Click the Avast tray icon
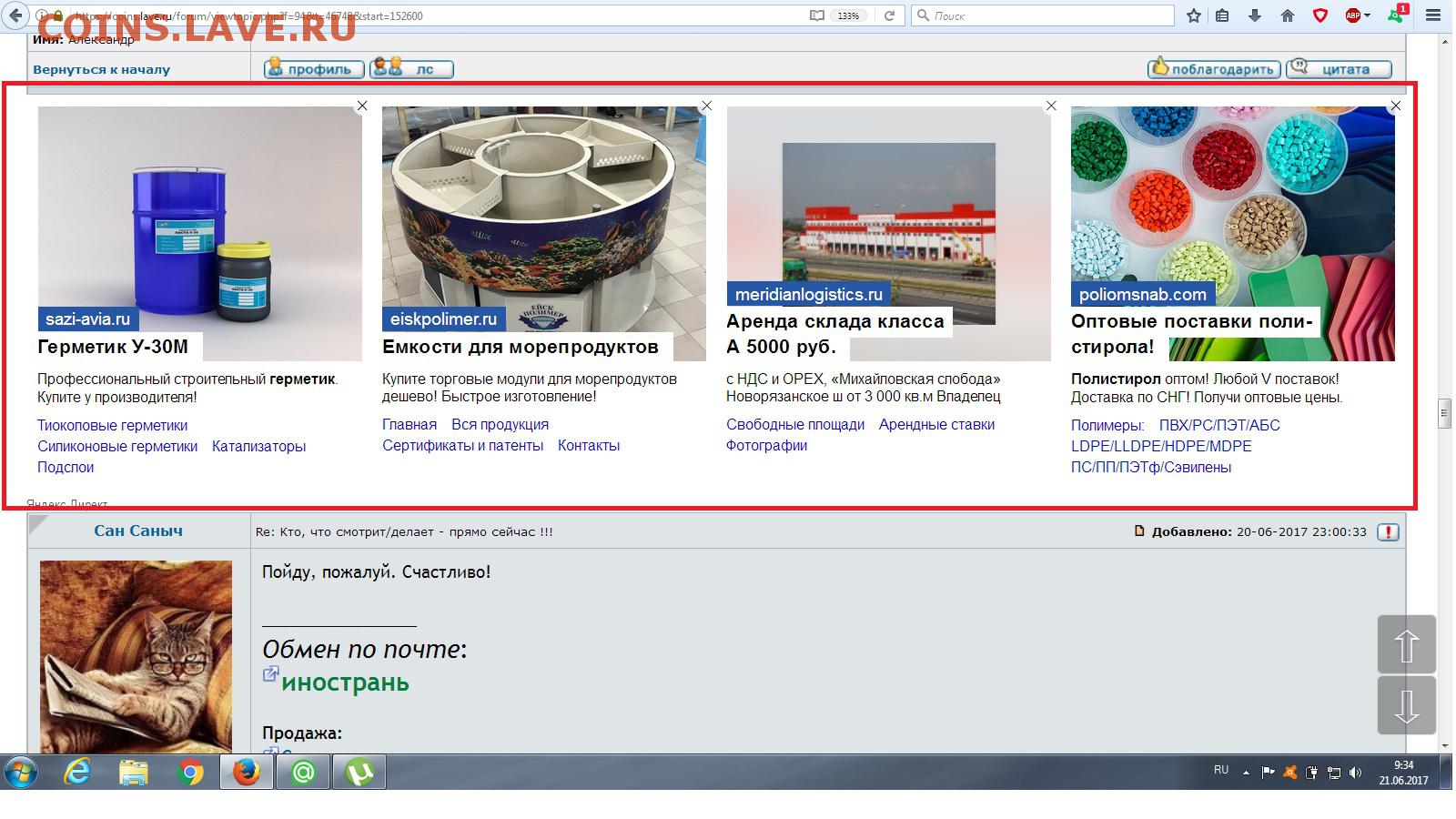 pyautogui.click(x=1289, y=773)
